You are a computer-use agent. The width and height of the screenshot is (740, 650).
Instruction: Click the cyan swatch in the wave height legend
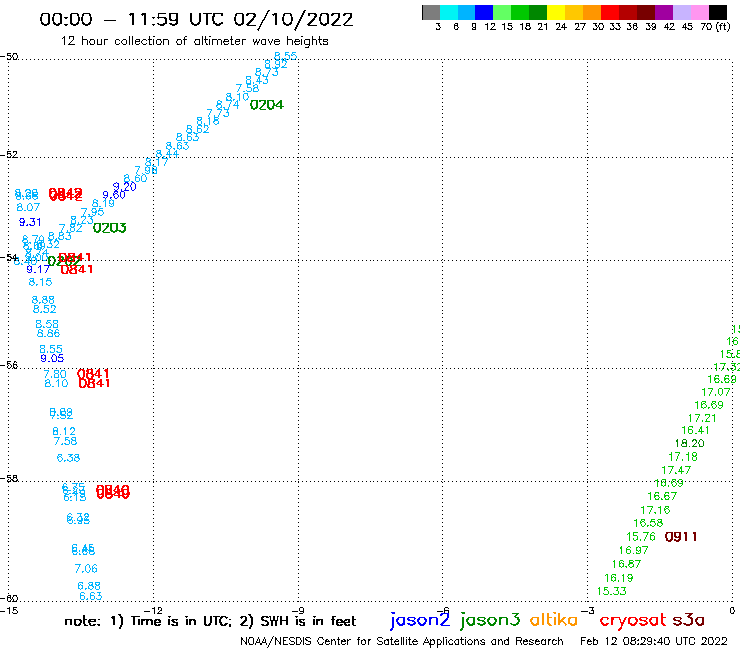(448, 12)
